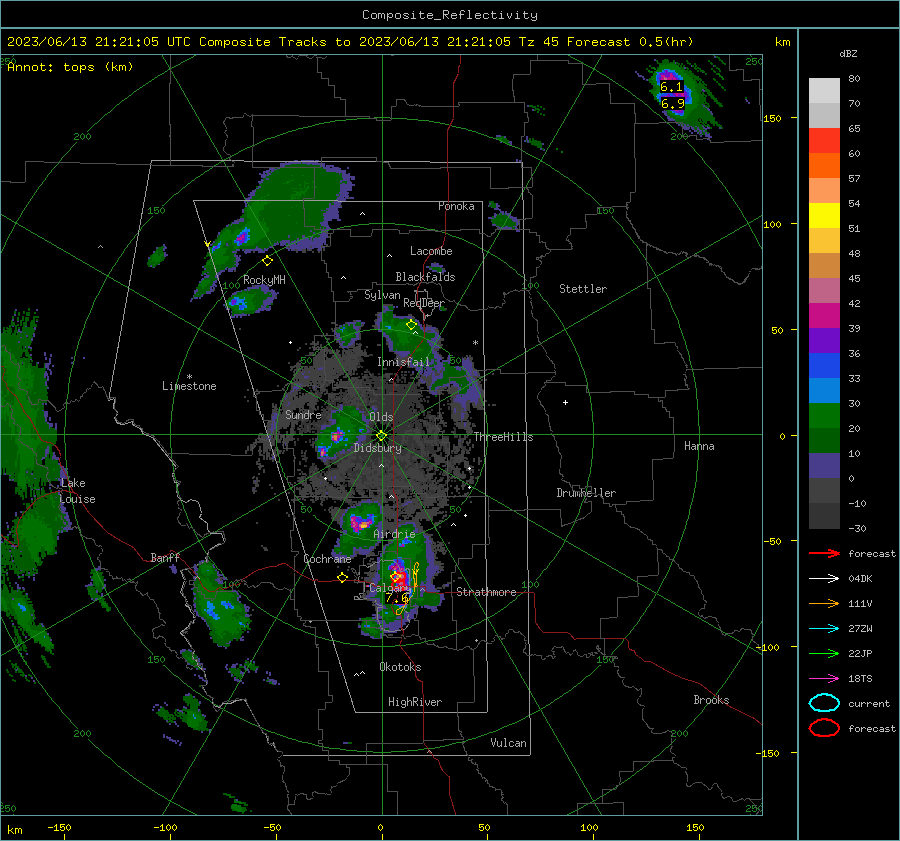Click the Hanna city label
This screenshot has width=900, height=841.
coord(699,446)
